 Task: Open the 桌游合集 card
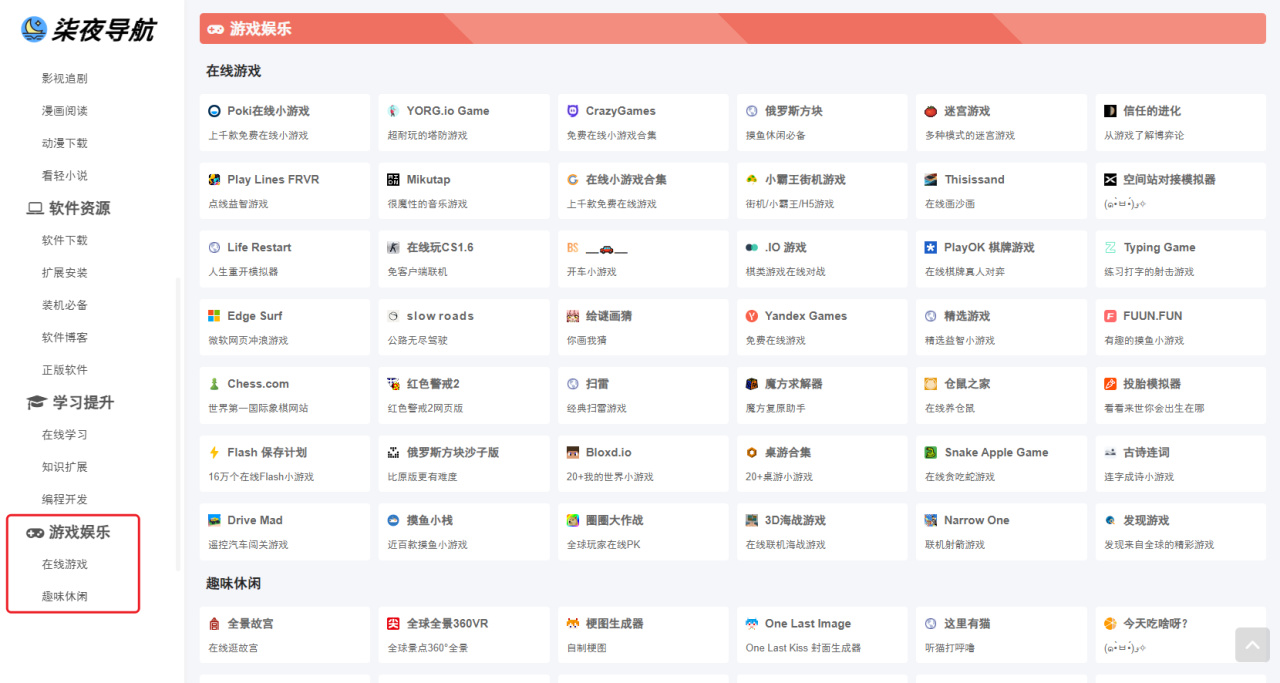(x=822, y=463)
